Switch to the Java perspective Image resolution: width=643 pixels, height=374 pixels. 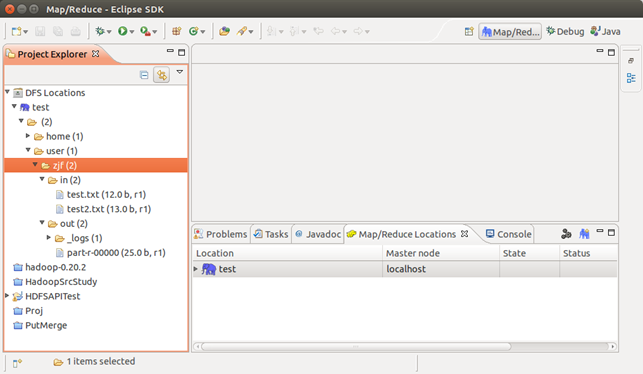pos(605,32)
